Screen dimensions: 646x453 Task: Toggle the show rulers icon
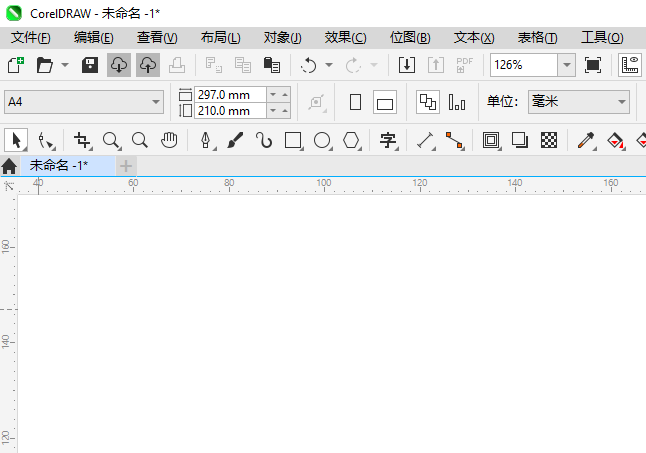[630, 65]
